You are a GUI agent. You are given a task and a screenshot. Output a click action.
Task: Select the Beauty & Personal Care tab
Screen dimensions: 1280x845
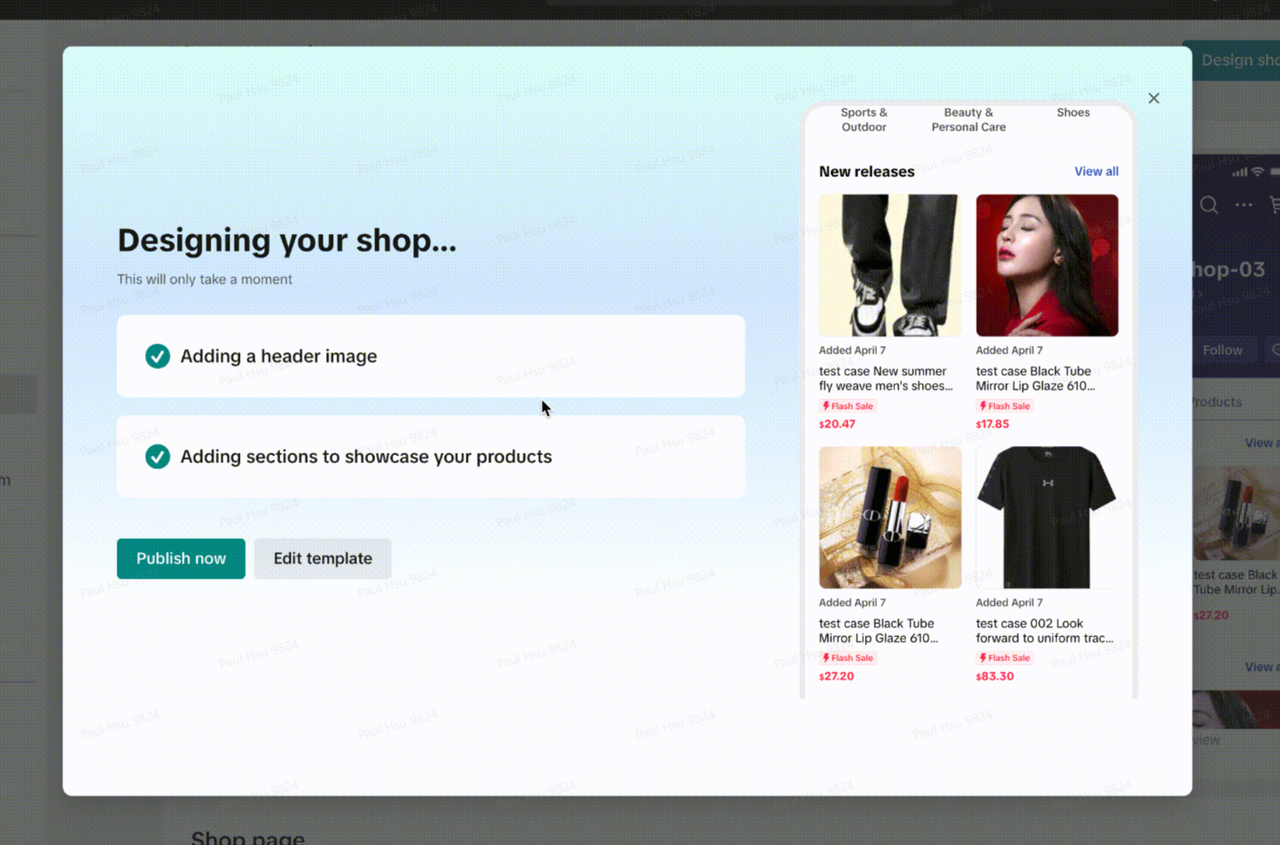click(969, 120)
